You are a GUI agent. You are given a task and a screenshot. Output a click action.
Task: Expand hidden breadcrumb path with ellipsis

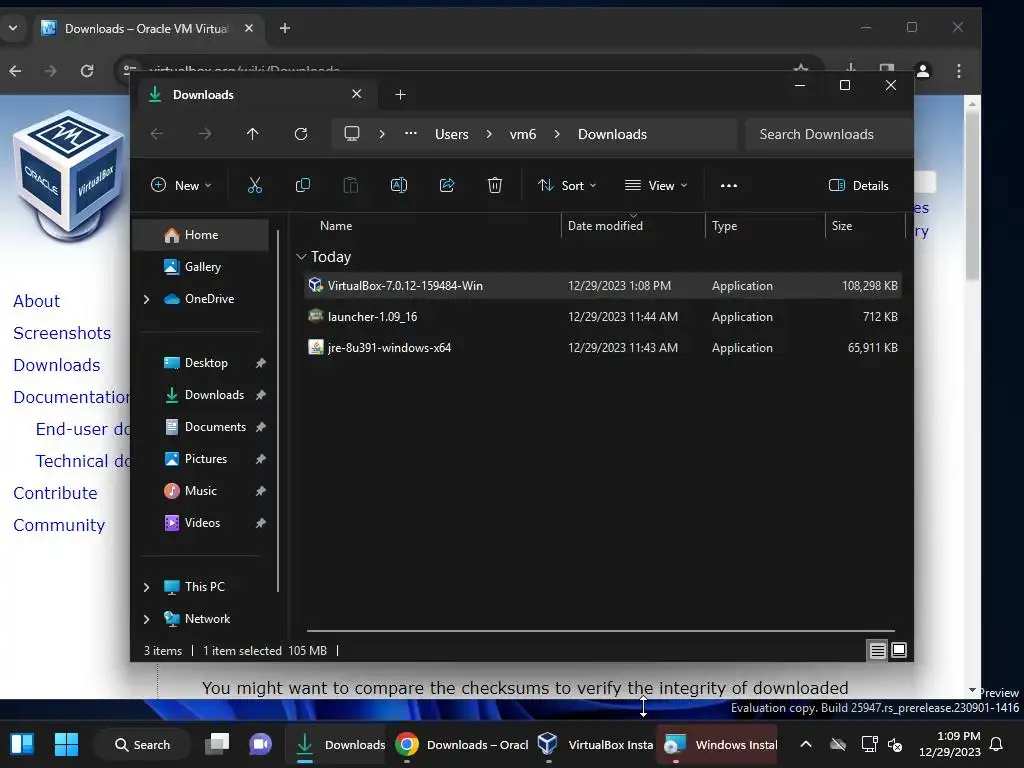tap(411, 133)
